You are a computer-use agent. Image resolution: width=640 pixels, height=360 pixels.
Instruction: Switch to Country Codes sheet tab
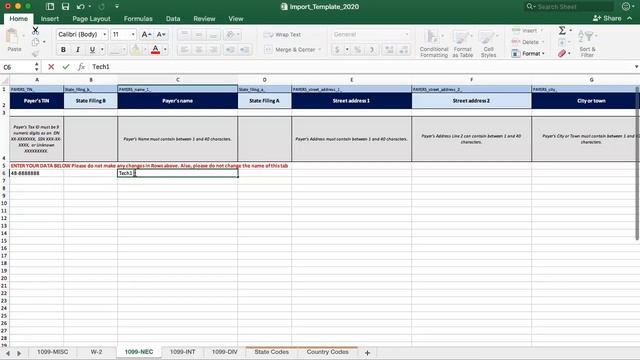(327, 352)
